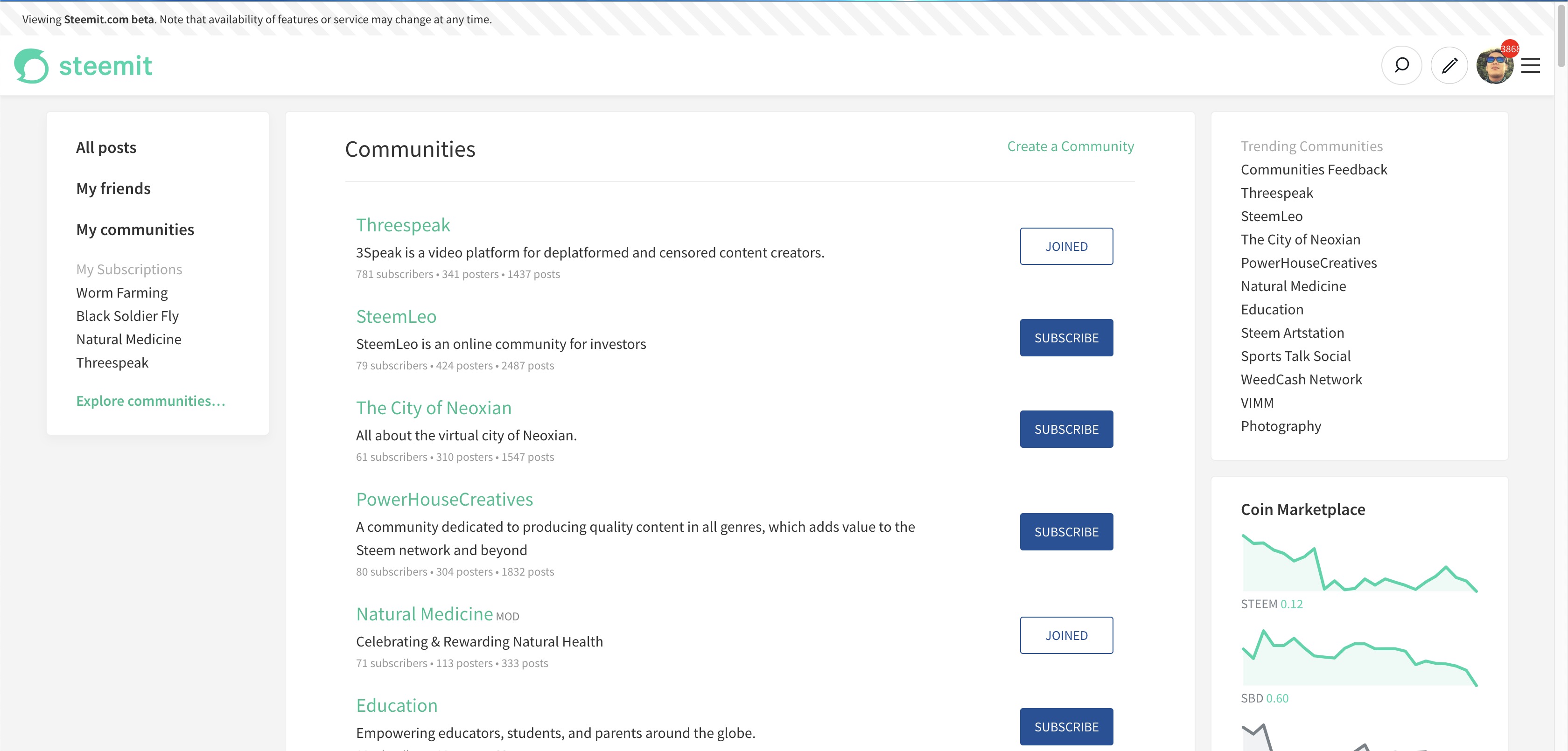This screenshot has height=751, width=1568.
Task: Open the PowerHouseCreatives community title
Action: point(444,499)
